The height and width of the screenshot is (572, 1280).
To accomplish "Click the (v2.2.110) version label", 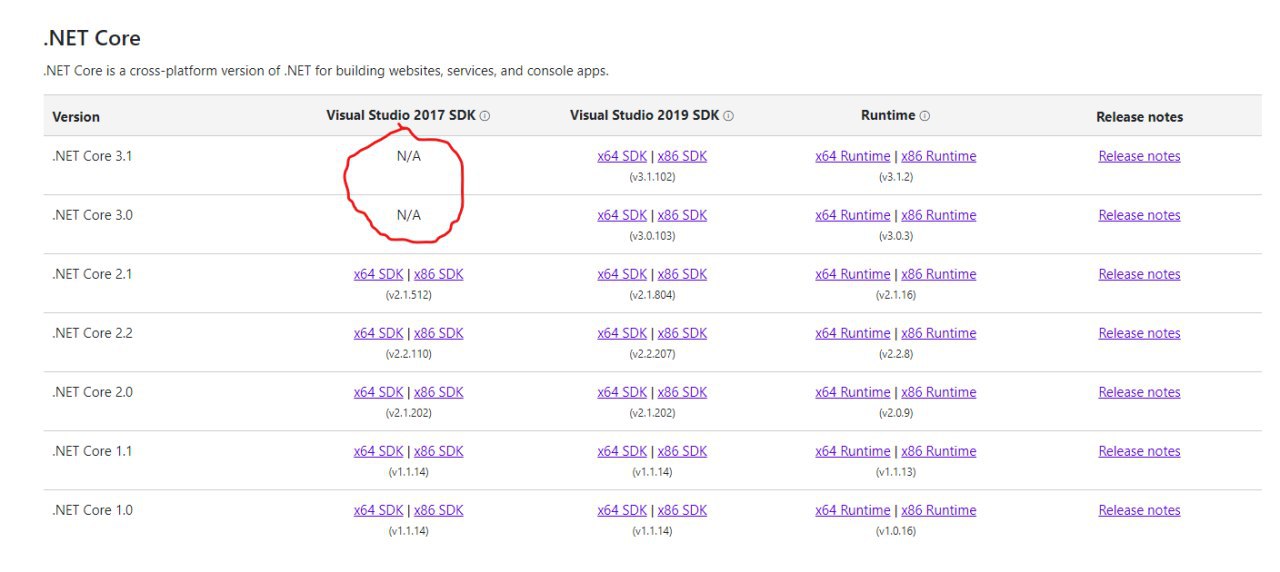I will pos(408,354).
